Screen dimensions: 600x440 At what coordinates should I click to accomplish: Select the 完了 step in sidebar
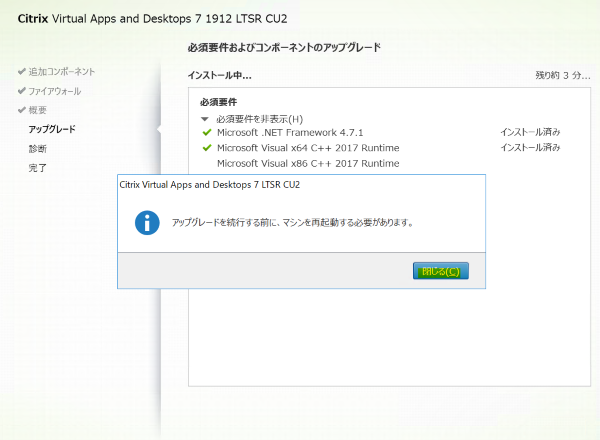[x=38, y=168]
